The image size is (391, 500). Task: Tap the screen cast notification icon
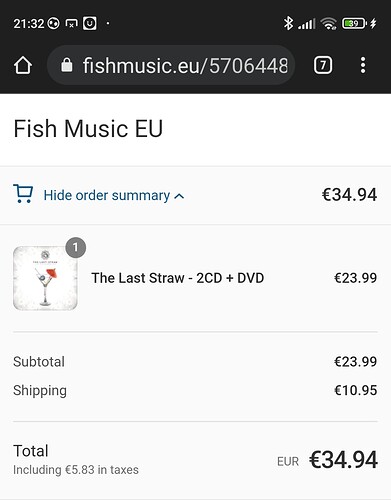[71, 24]
